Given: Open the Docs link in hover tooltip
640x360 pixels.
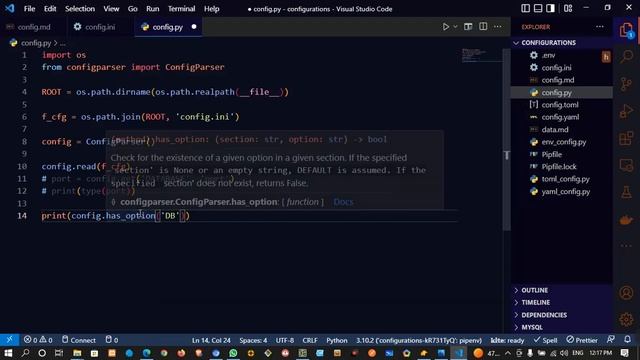Looking at the screenshot, I should (343, 202).
